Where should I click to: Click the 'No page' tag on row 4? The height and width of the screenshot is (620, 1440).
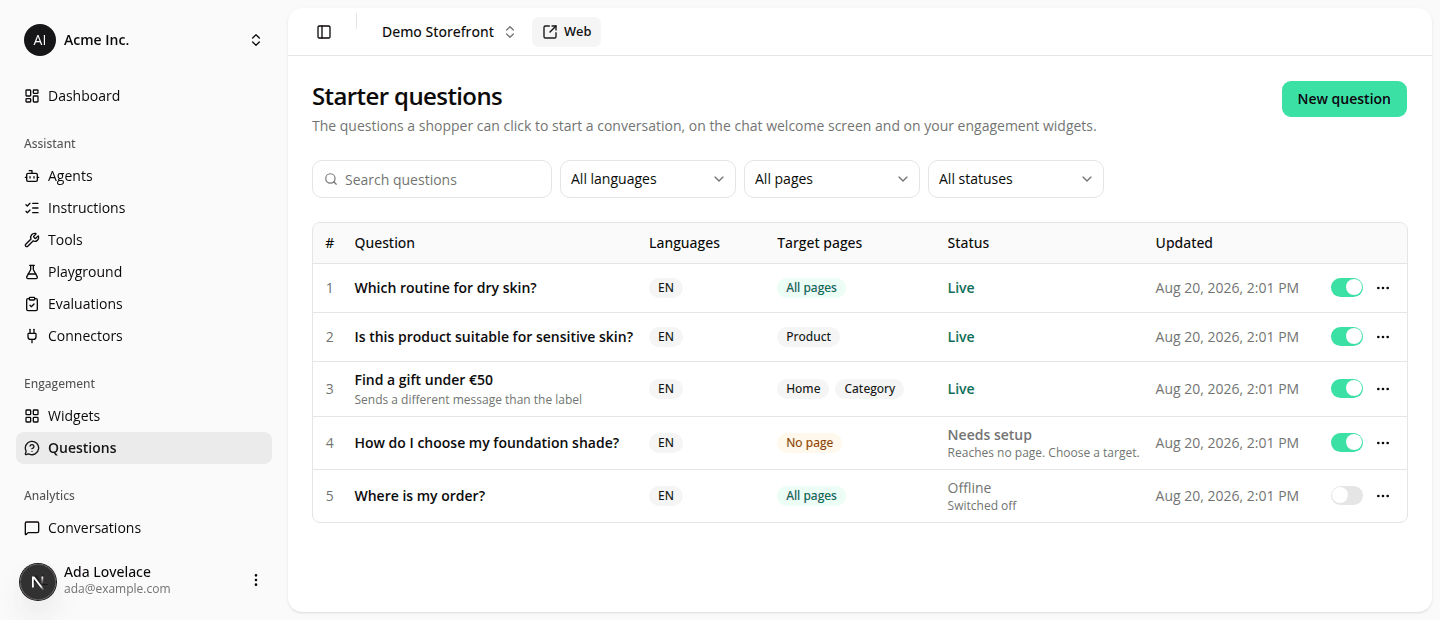point(809,443)
